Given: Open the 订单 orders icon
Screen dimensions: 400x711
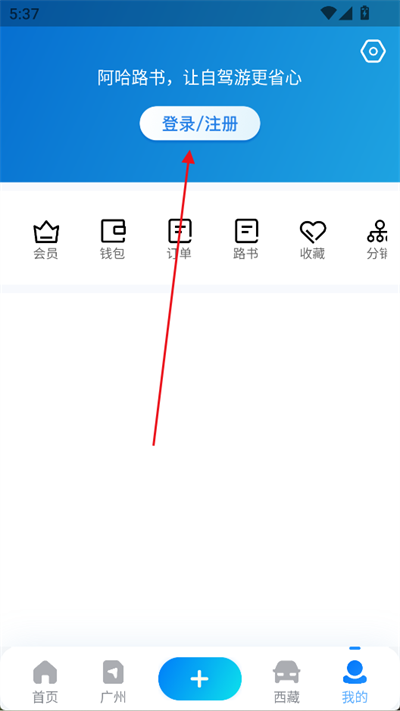Looking at the screenshot, I should 180,231.
